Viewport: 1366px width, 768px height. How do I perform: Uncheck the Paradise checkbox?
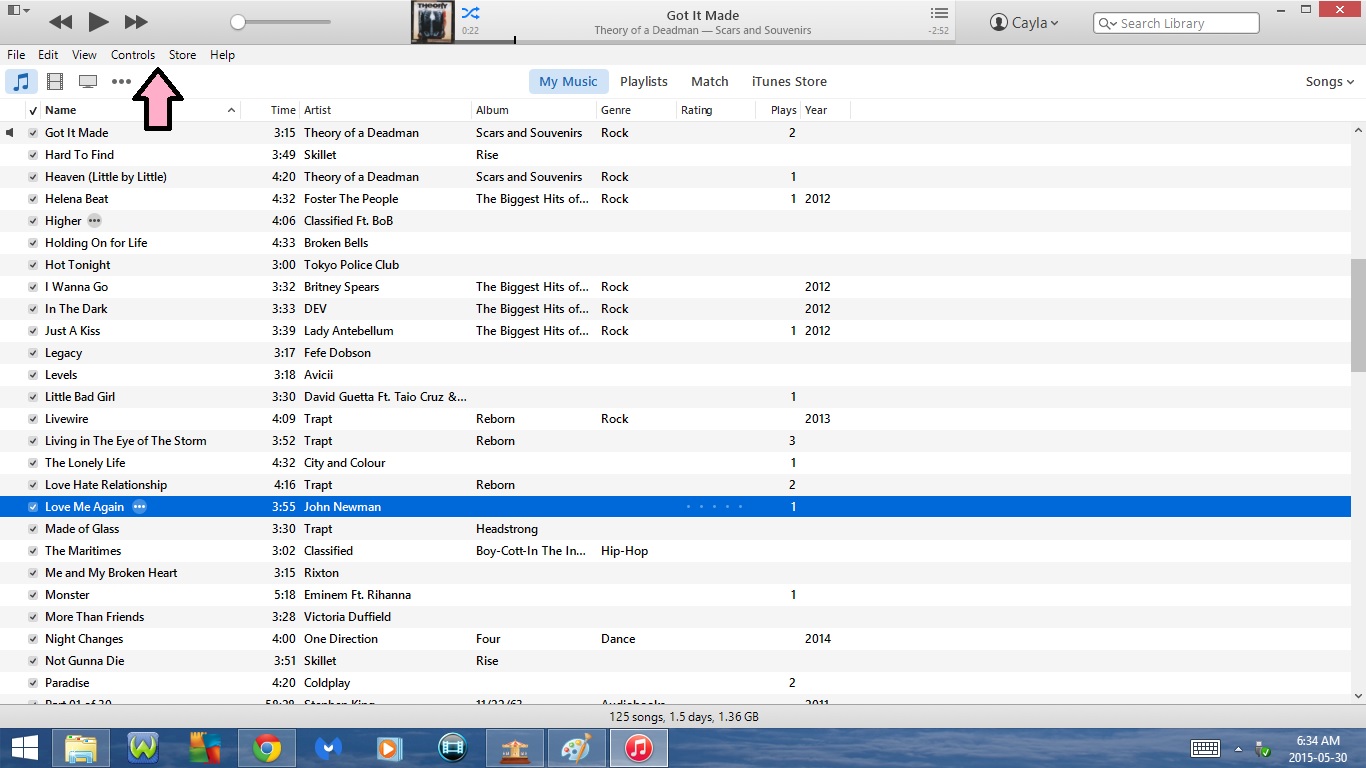click(x=33, y=683)
